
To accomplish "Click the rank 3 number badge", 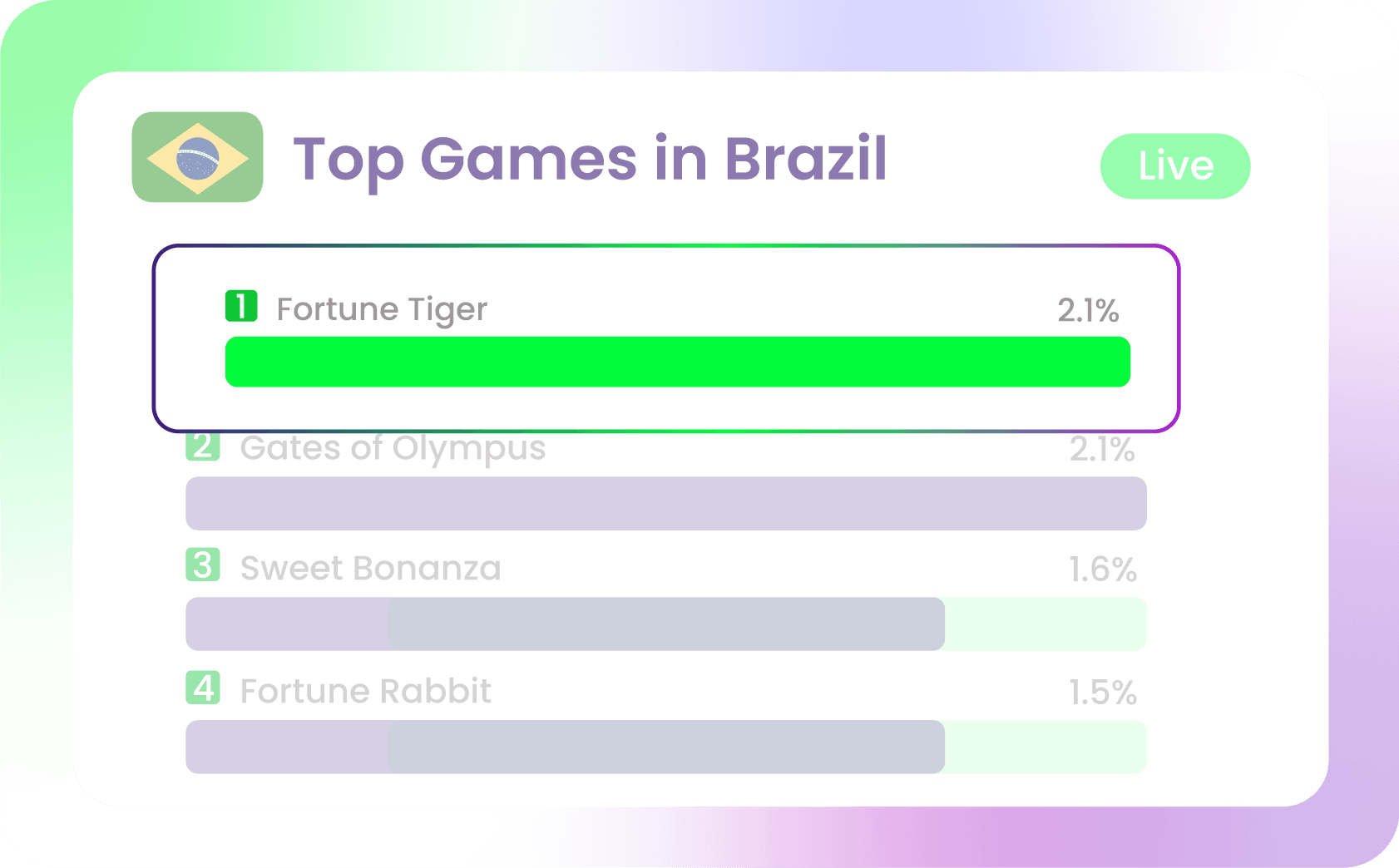I will coord(203,565).
